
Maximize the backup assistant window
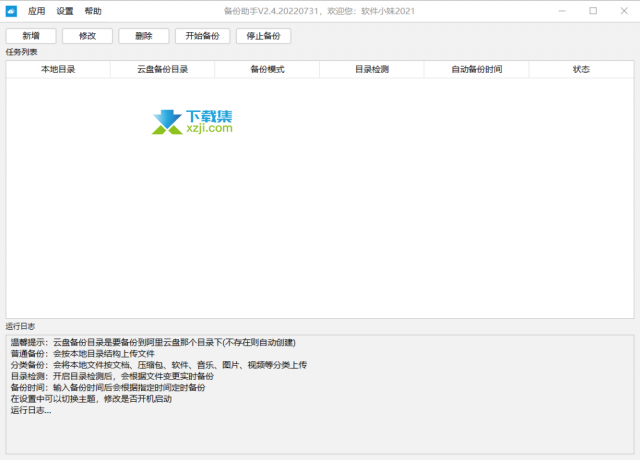click(593, 11)
